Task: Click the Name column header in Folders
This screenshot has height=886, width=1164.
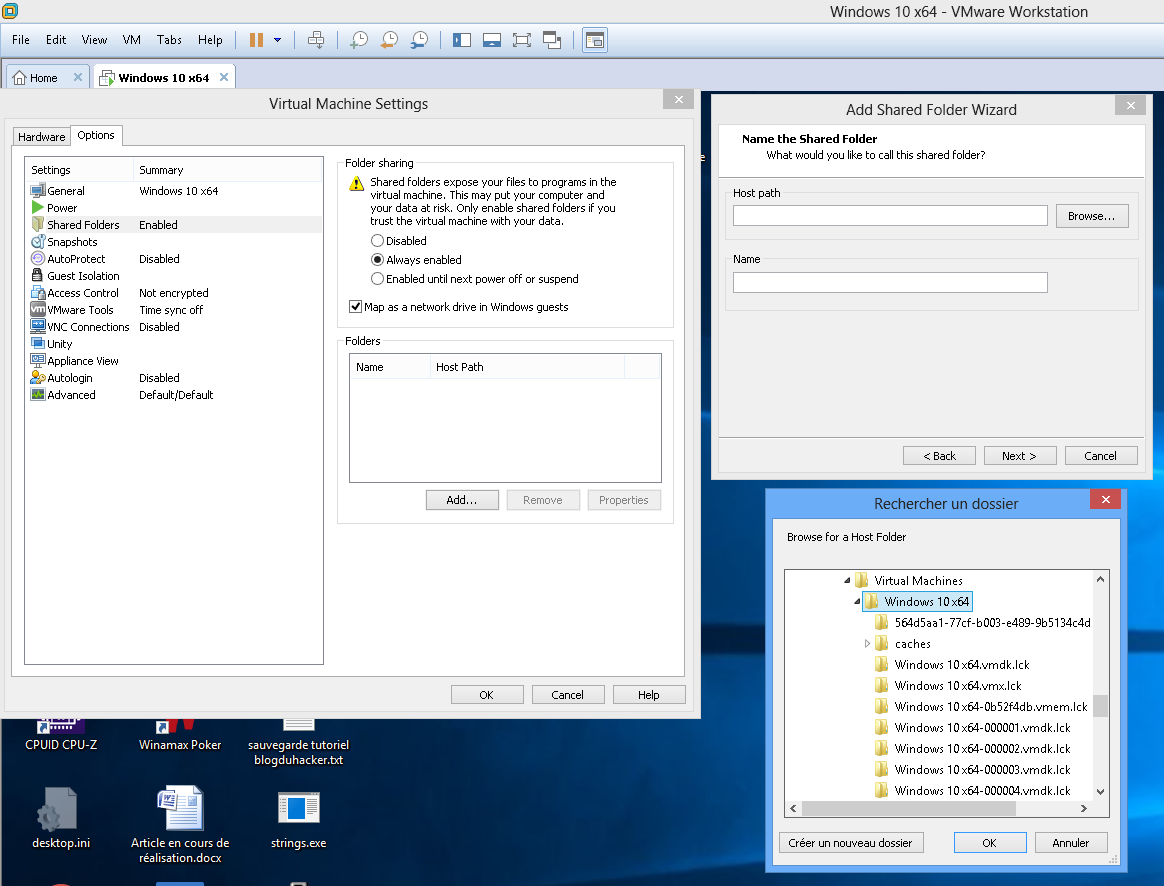Action: tap(390, 367)
